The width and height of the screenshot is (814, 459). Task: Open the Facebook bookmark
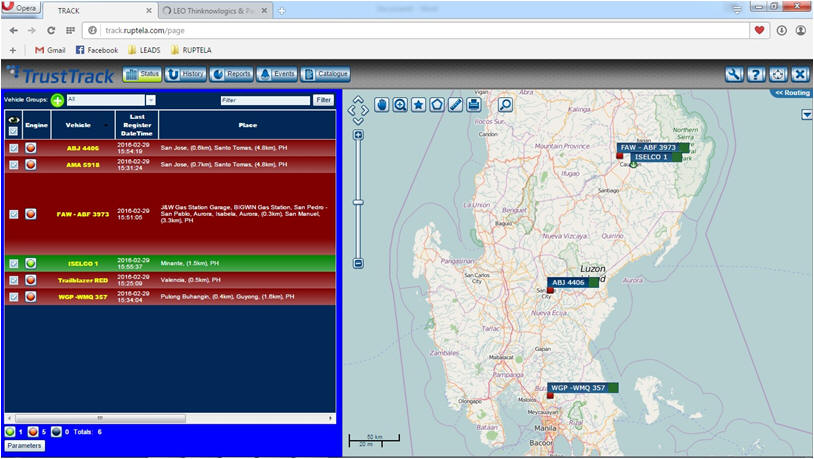[x=97, y=50]
